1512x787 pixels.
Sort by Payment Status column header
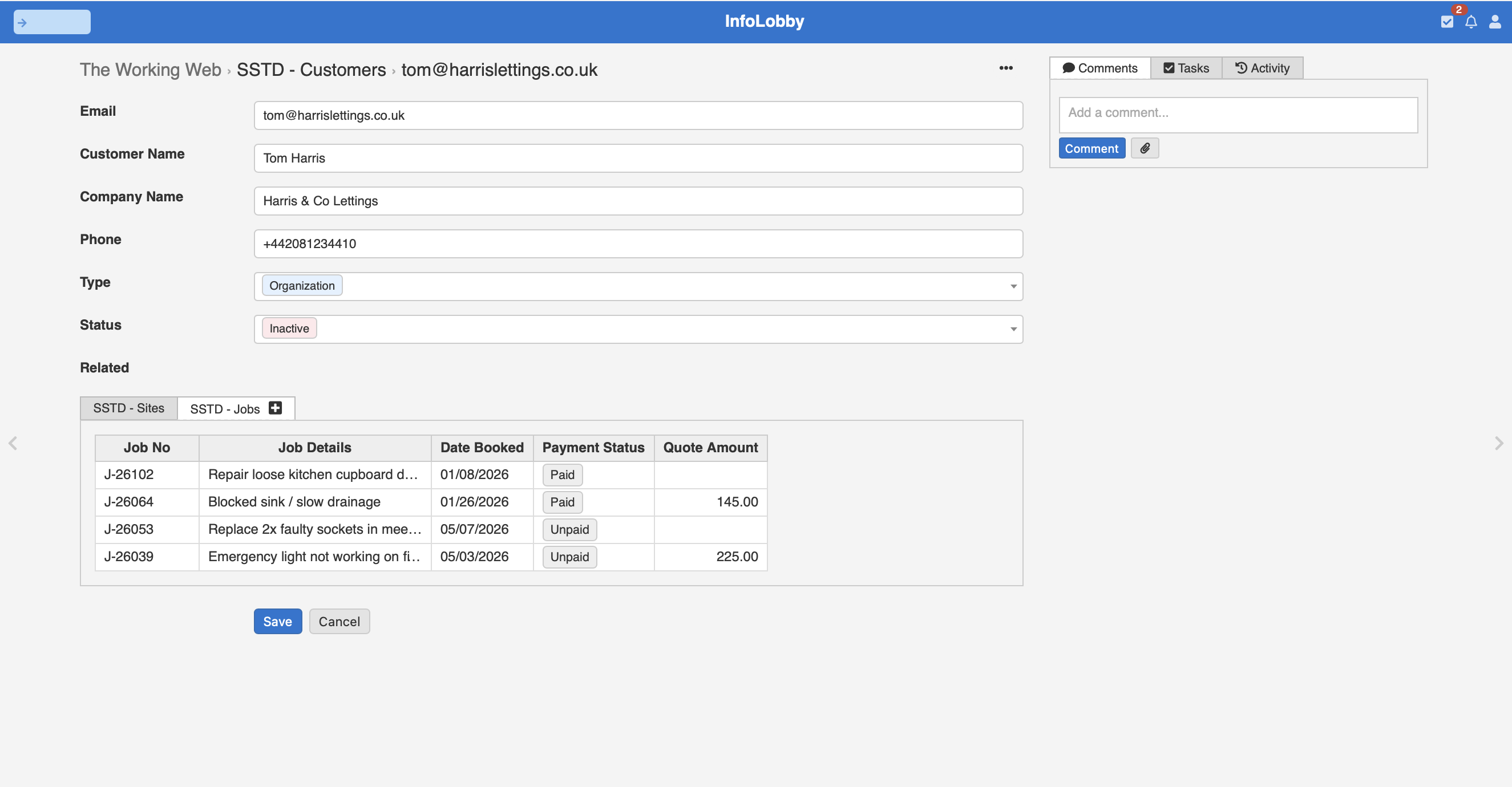tap(593, 448)
